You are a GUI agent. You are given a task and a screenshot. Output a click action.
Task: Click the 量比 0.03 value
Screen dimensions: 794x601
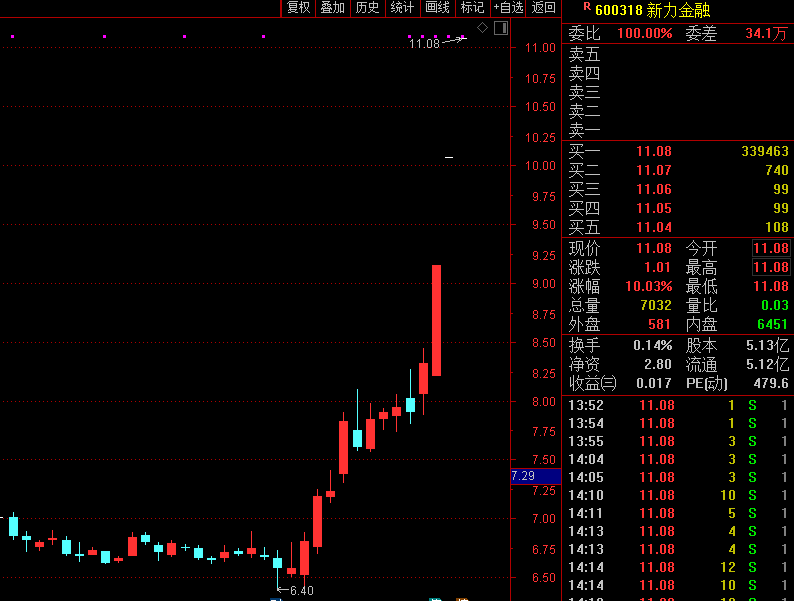tap(775, 305)
